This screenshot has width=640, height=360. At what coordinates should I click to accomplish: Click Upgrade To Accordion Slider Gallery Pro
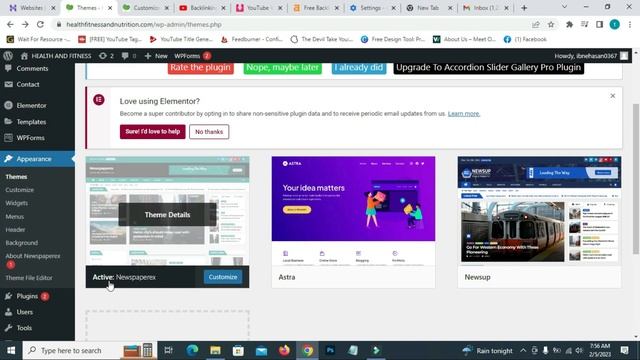pyautogui.click(x=489, y=68)
